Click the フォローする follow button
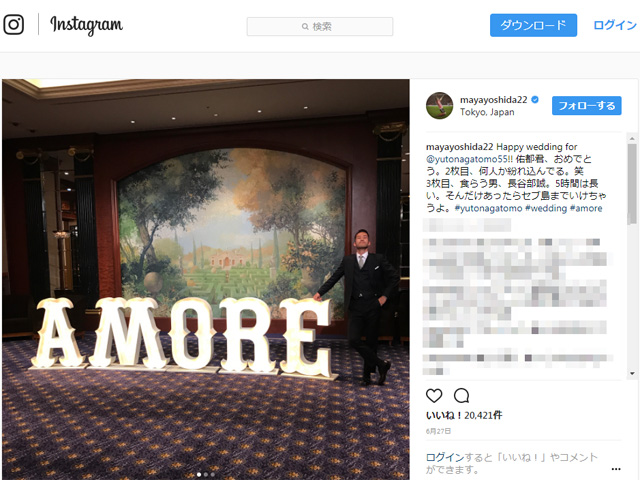This screenshot has width=640, height=480. (587, 106)
